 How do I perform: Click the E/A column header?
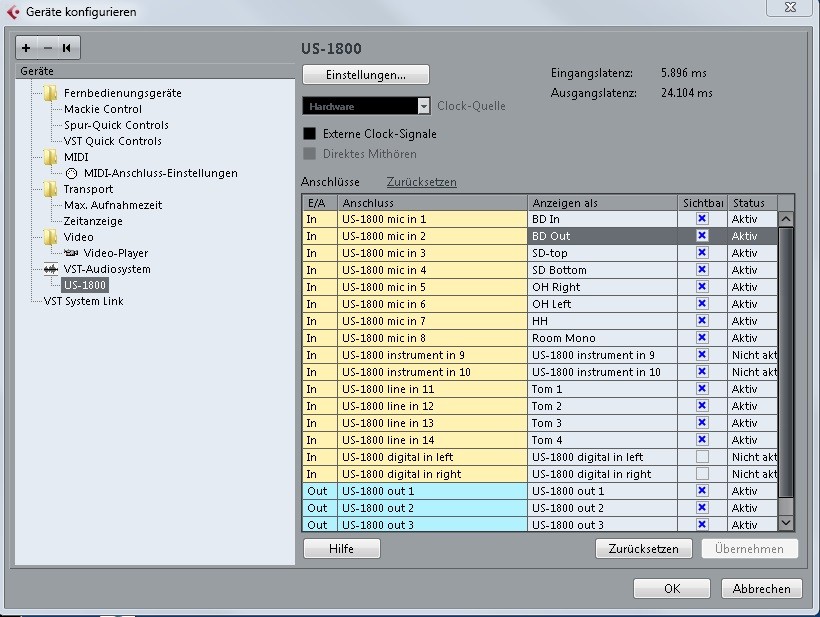click(x=320, y=203)
